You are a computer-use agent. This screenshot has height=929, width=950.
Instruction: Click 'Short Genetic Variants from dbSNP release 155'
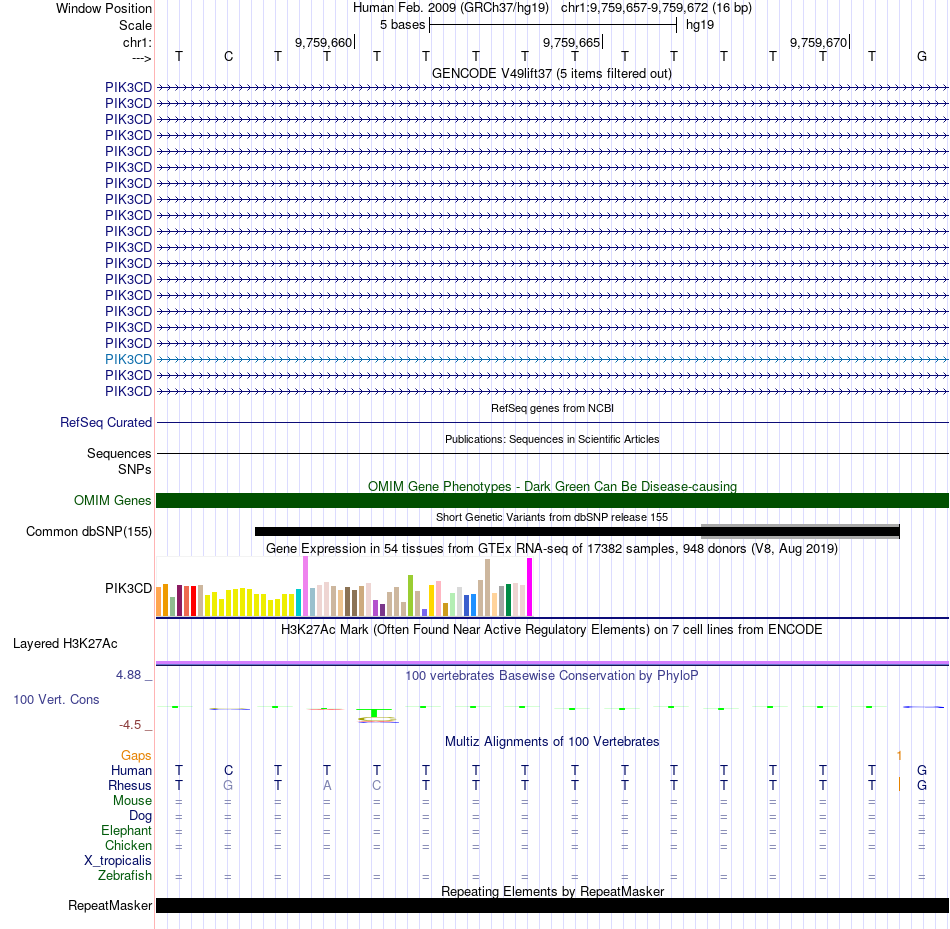[552, 517]
